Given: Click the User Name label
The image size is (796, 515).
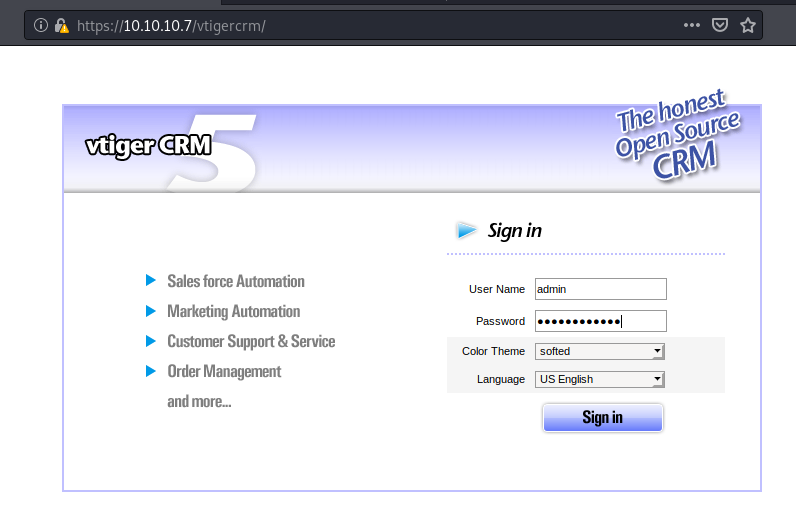Looking at the screenshot, I should tap(496, 289).
